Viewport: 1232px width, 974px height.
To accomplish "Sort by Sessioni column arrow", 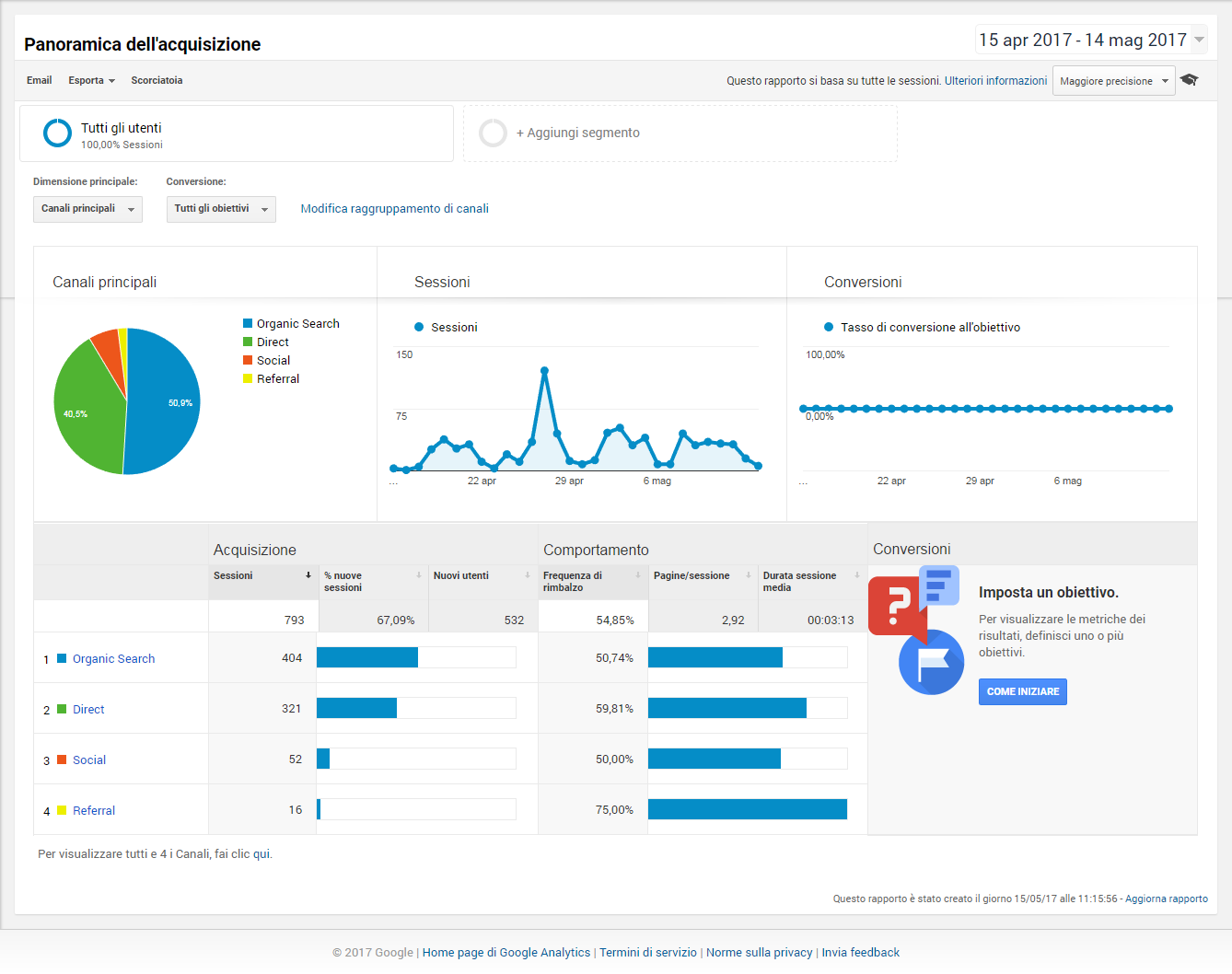I will [308, 575].
